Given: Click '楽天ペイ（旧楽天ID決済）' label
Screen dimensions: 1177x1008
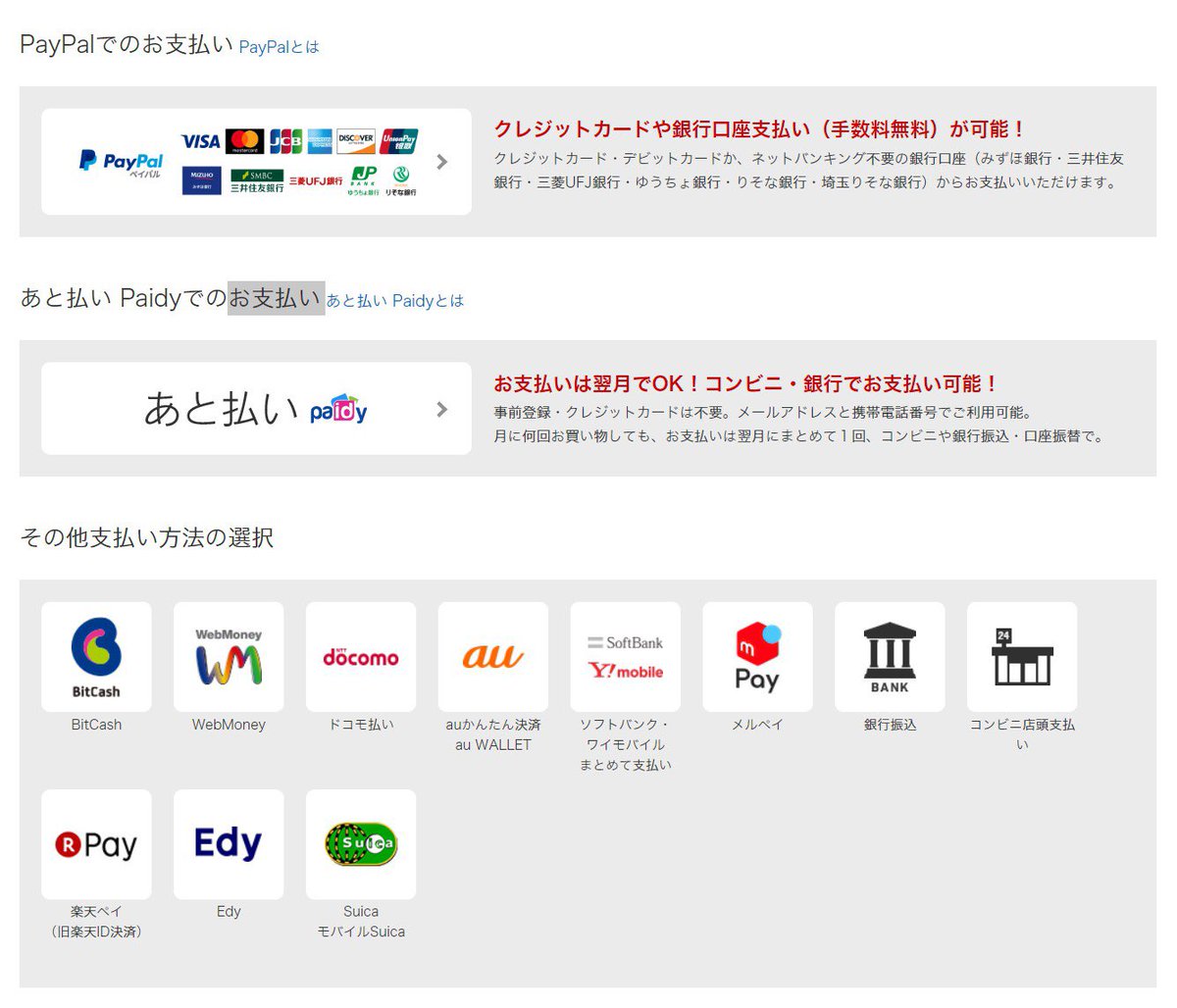Looking at the screenshot, I should pos(96,922).
